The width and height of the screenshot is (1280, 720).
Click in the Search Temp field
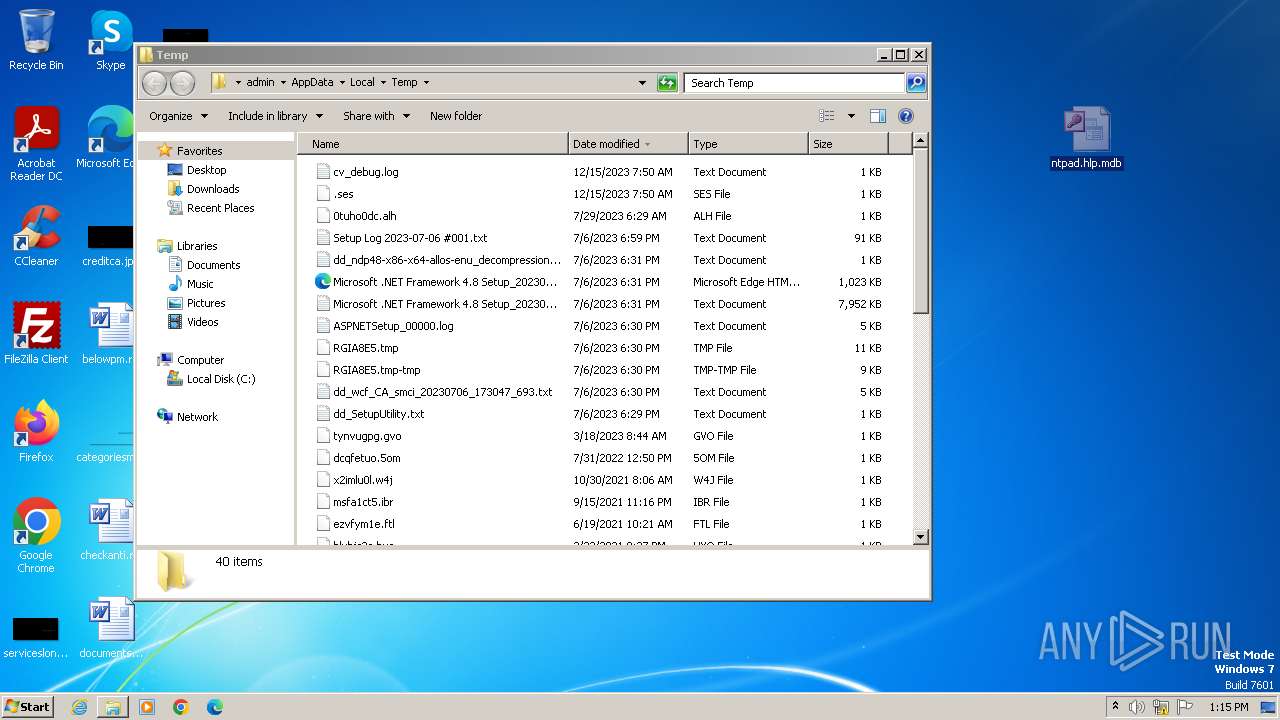795,83
